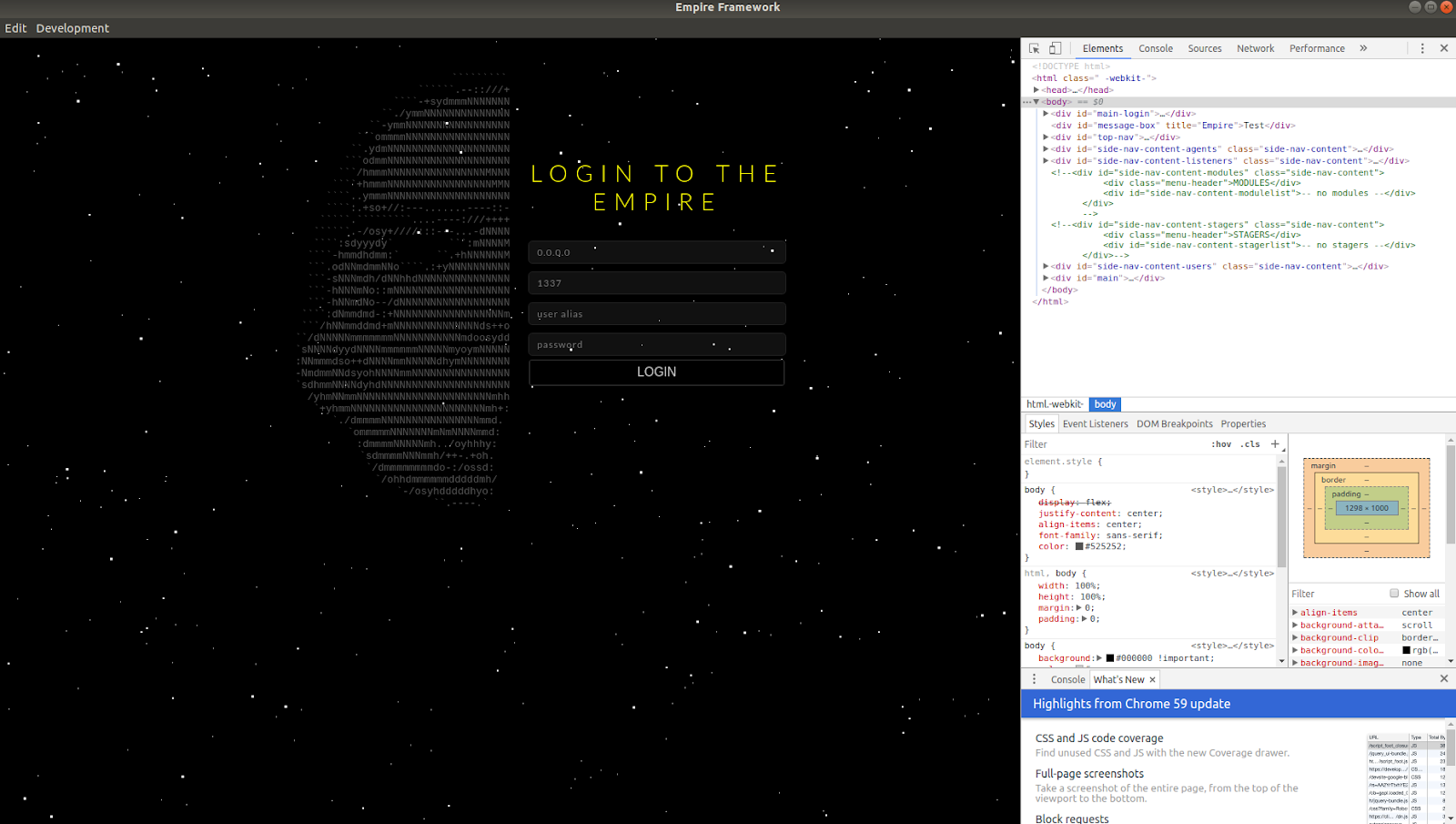Click the coverage table thumbnail image
Image resolution: width=1456 pixels, height=824 pixels.
tap(1407, 778)
